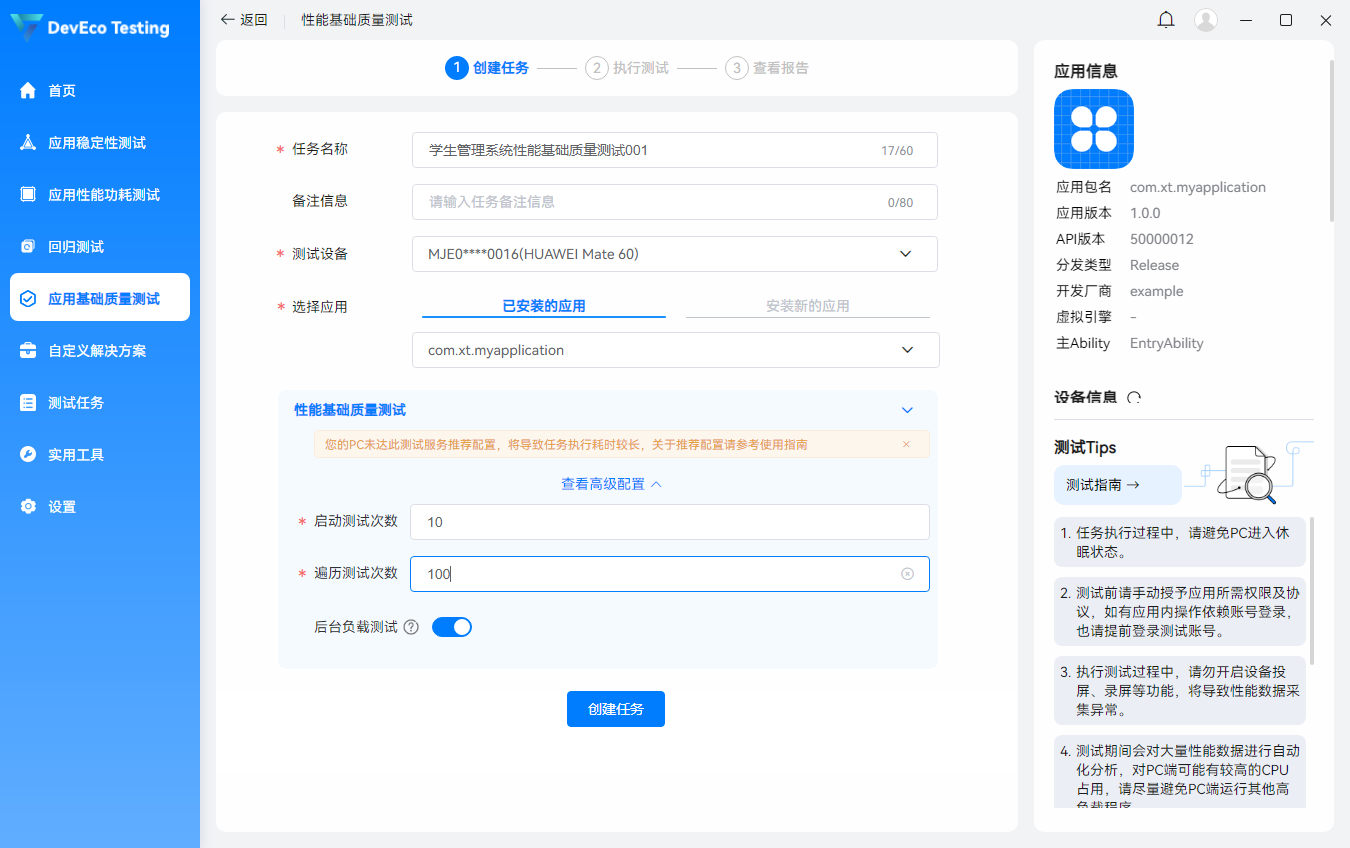The width and height of the screenshot is (1350, 848).
Task: Collapse 查看高级配置 options
Action: (x=611, y=484)
